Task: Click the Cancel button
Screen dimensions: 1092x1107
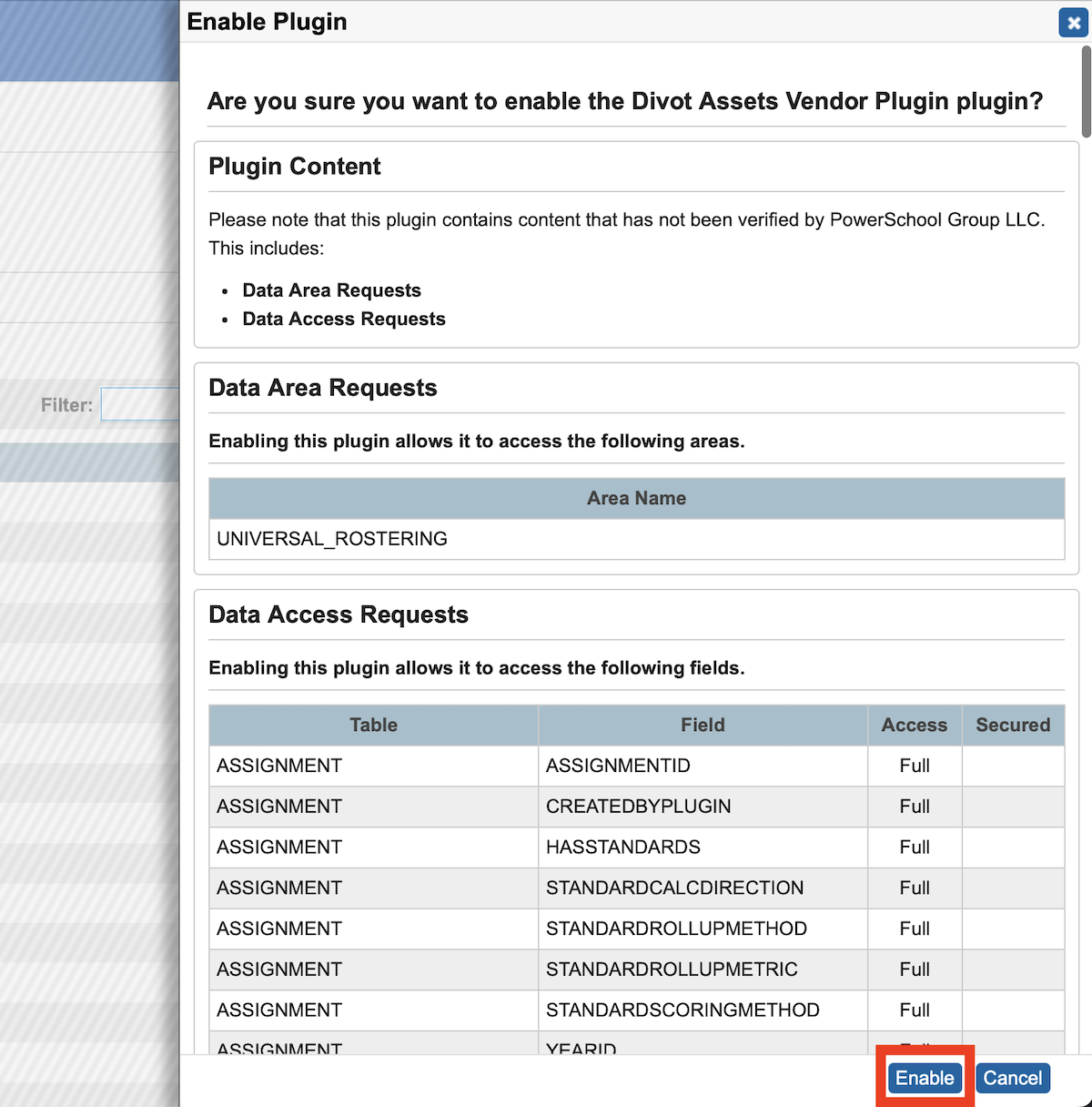Action: point(1013,1078)
